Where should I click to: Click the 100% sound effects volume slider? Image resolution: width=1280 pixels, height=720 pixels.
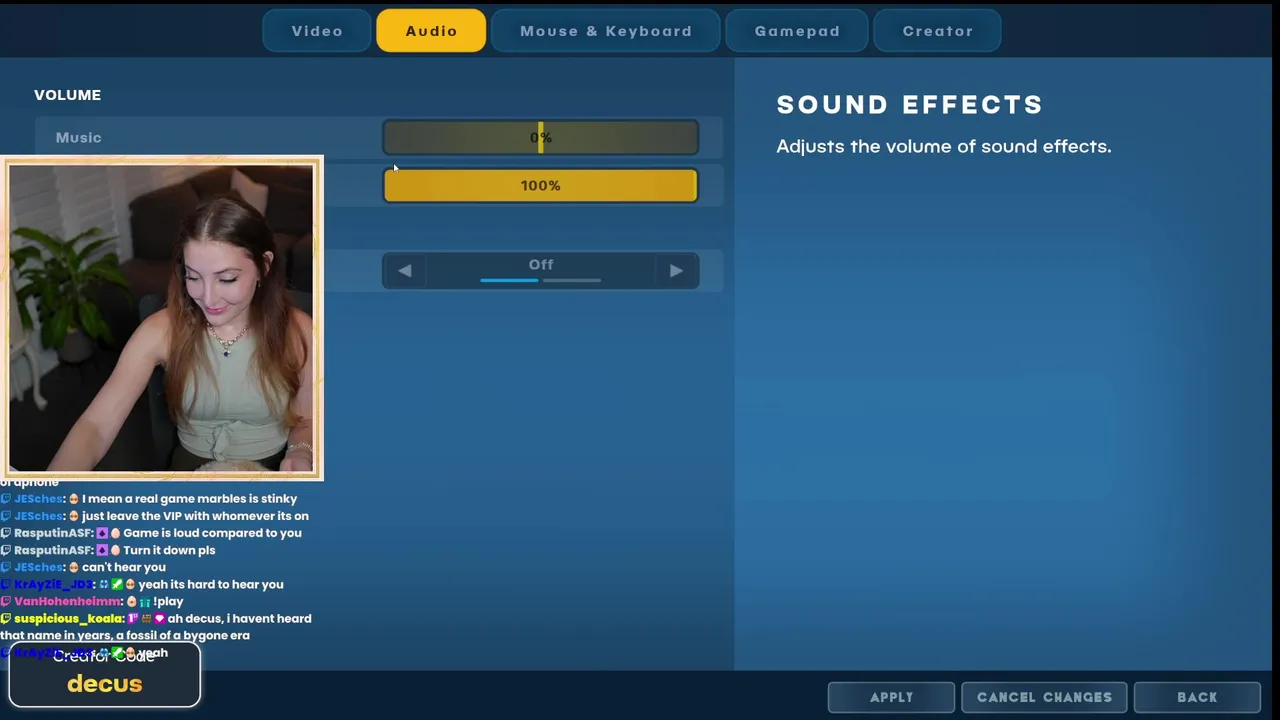tap(540, 186)
